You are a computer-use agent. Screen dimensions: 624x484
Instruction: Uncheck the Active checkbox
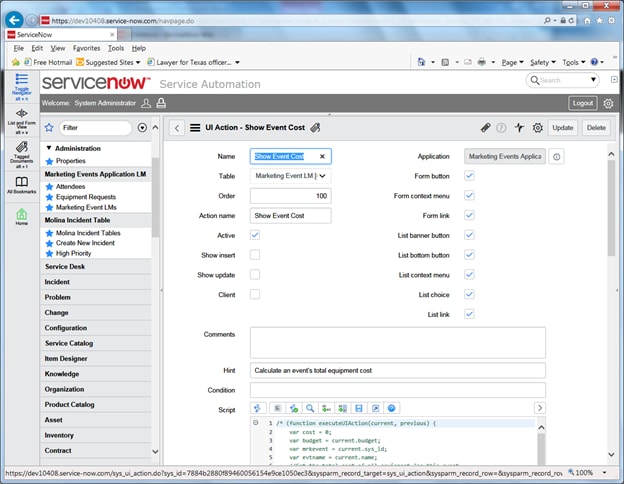pos(255,234)
